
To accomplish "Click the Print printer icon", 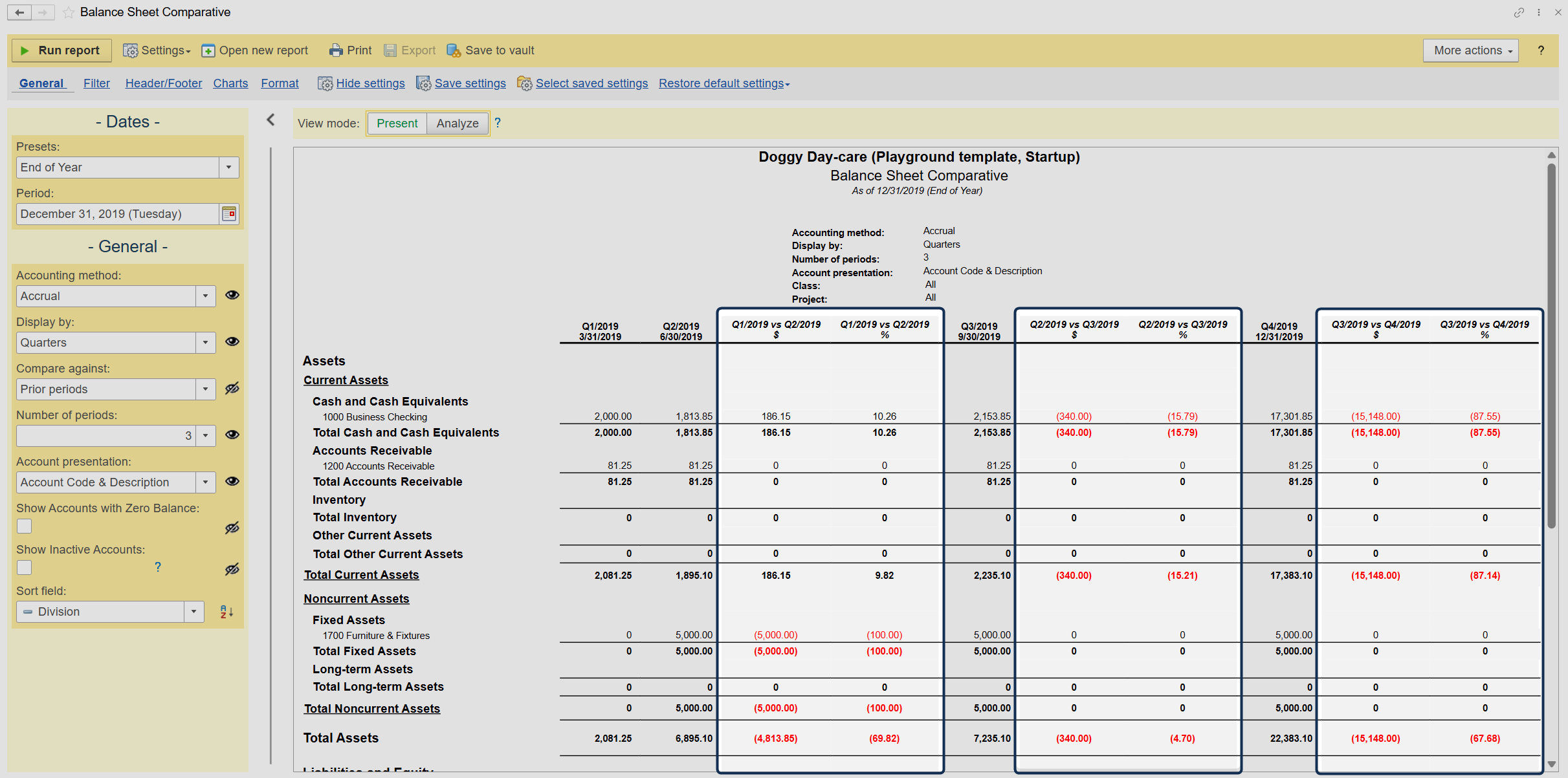I will [335, 50].
